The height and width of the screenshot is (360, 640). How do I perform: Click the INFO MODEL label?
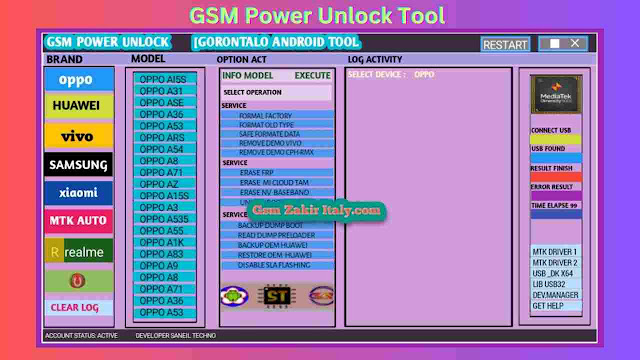click(x=247, y=76)
